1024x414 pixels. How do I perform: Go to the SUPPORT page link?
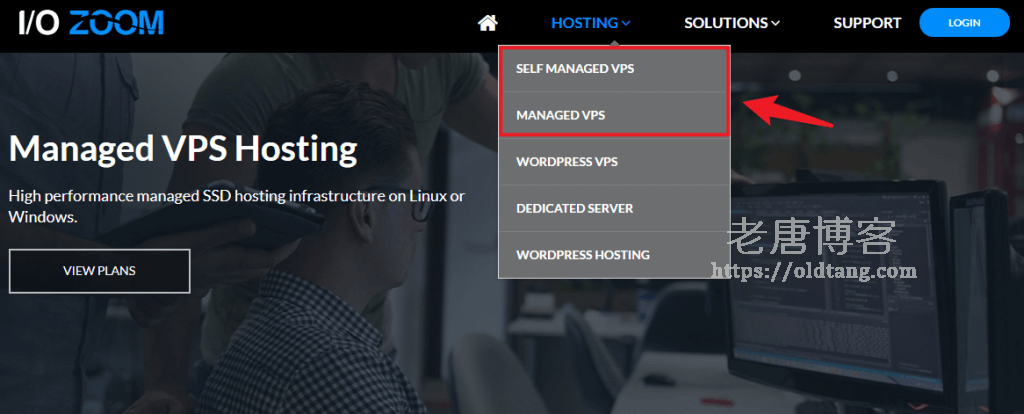click(867, 22)
